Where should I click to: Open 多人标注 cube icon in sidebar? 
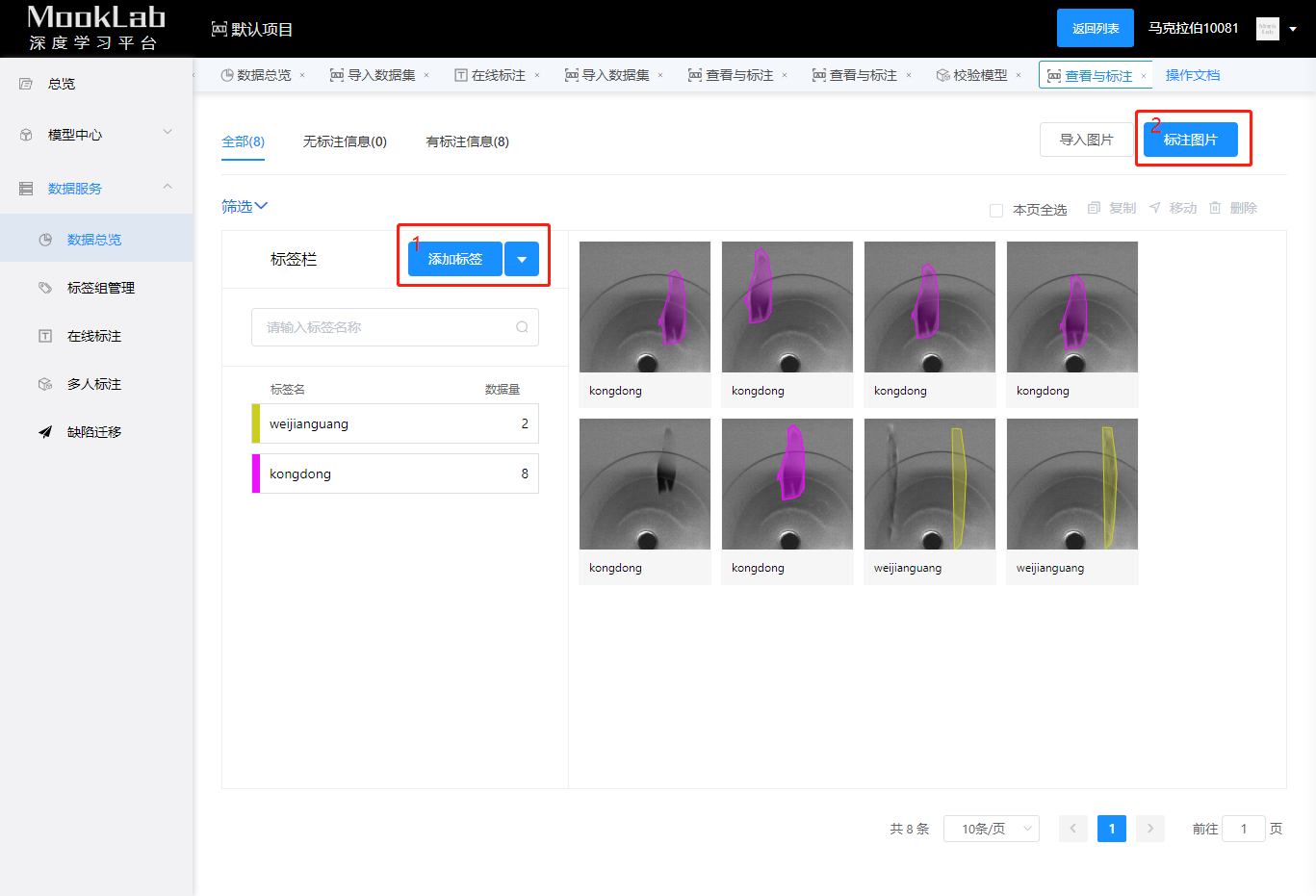tap(45, 384)
